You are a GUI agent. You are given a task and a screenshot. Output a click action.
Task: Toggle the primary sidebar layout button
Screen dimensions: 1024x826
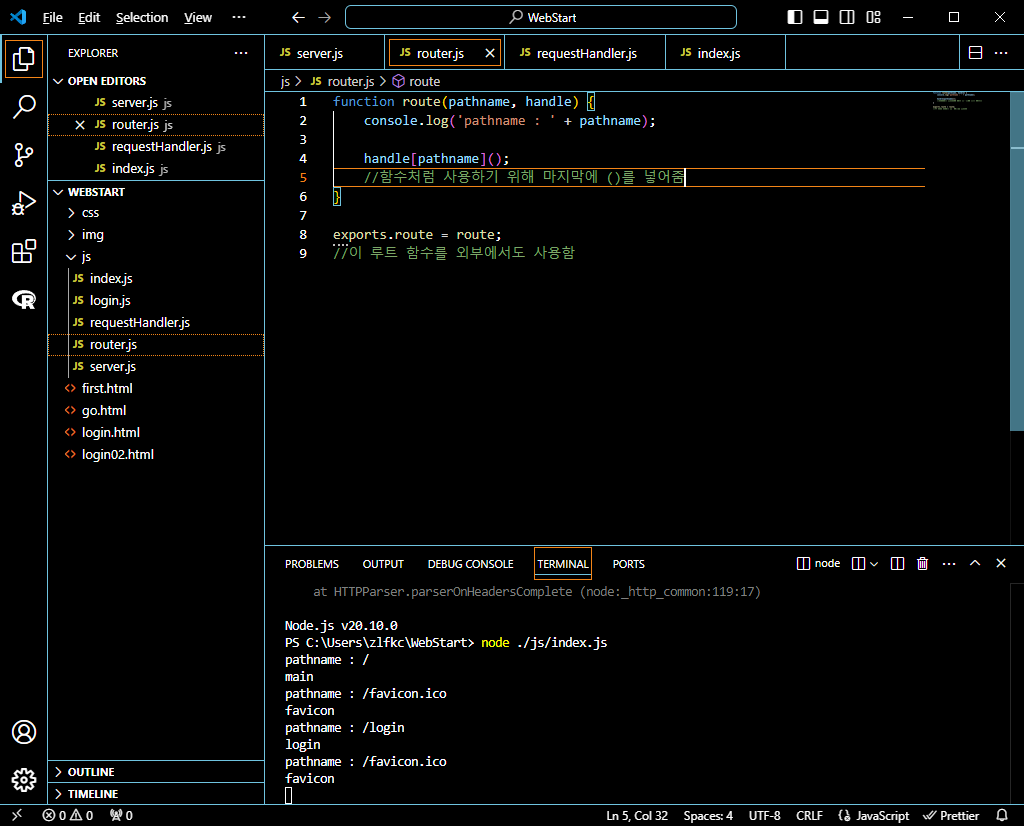click(795, 17)
